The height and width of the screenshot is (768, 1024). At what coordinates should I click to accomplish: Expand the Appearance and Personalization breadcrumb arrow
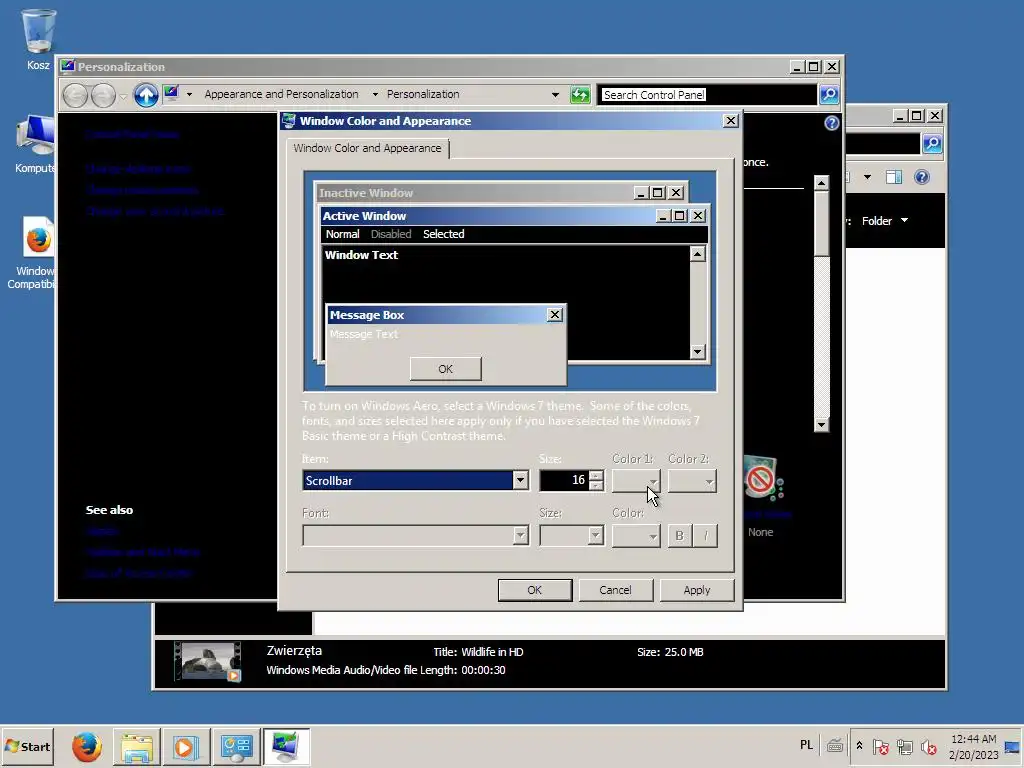pos(375,95)
